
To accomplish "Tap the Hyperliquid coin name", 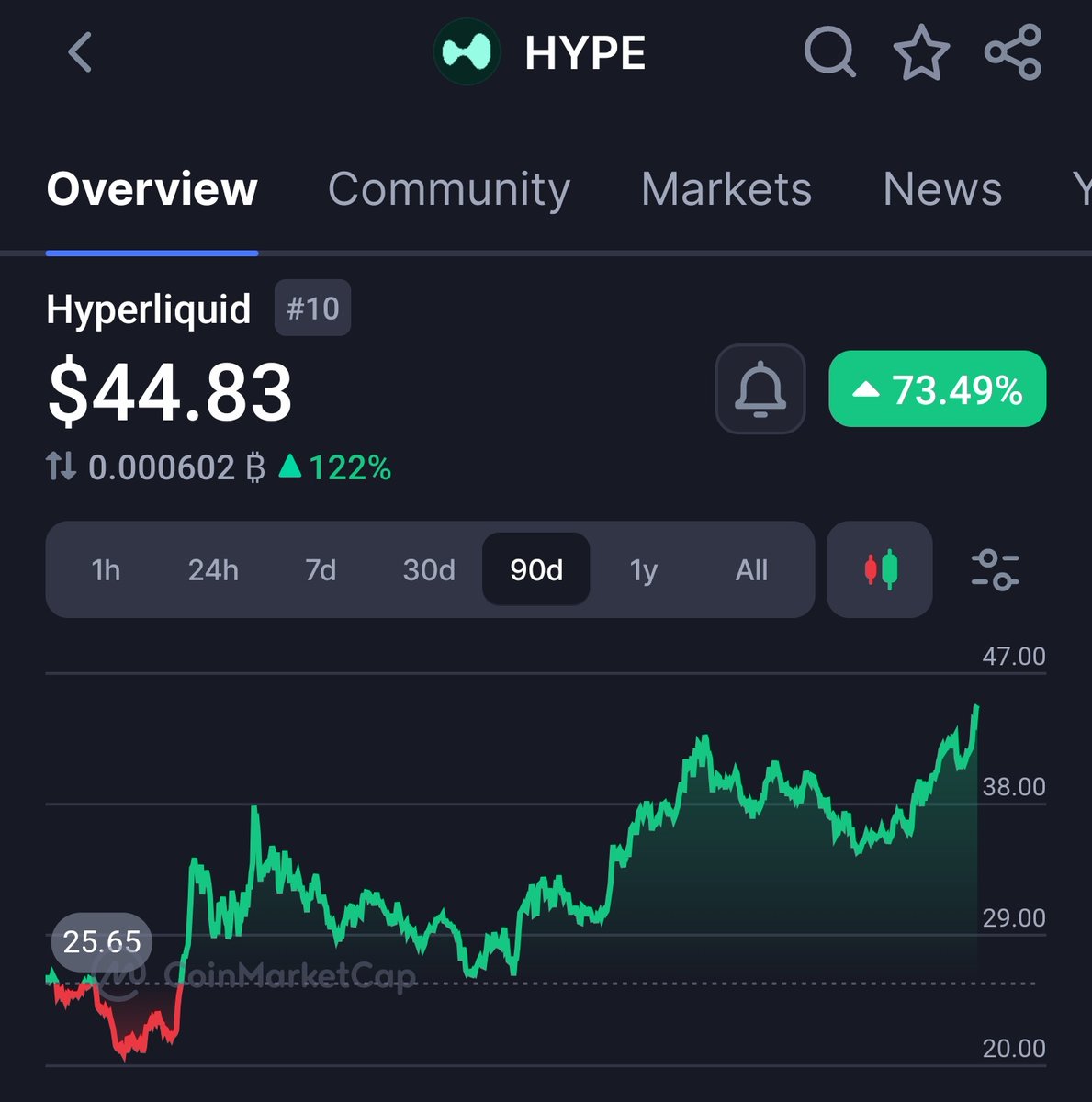I will point(149,309).
